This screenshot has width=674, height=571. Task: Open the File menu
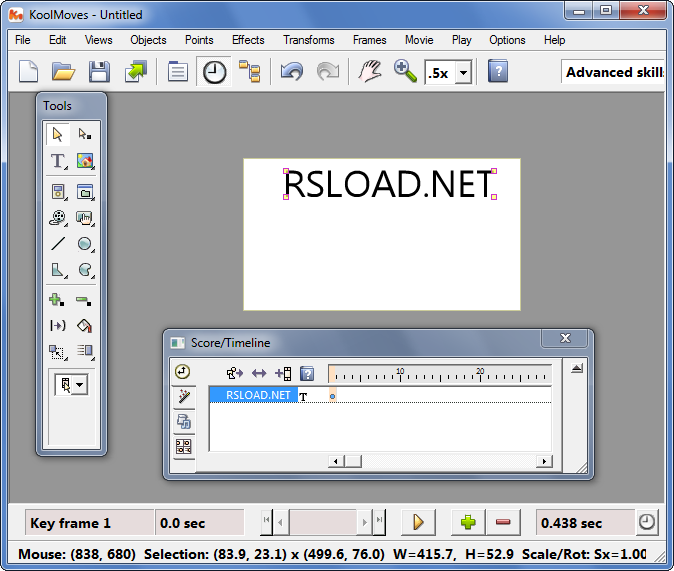point(23,40)
